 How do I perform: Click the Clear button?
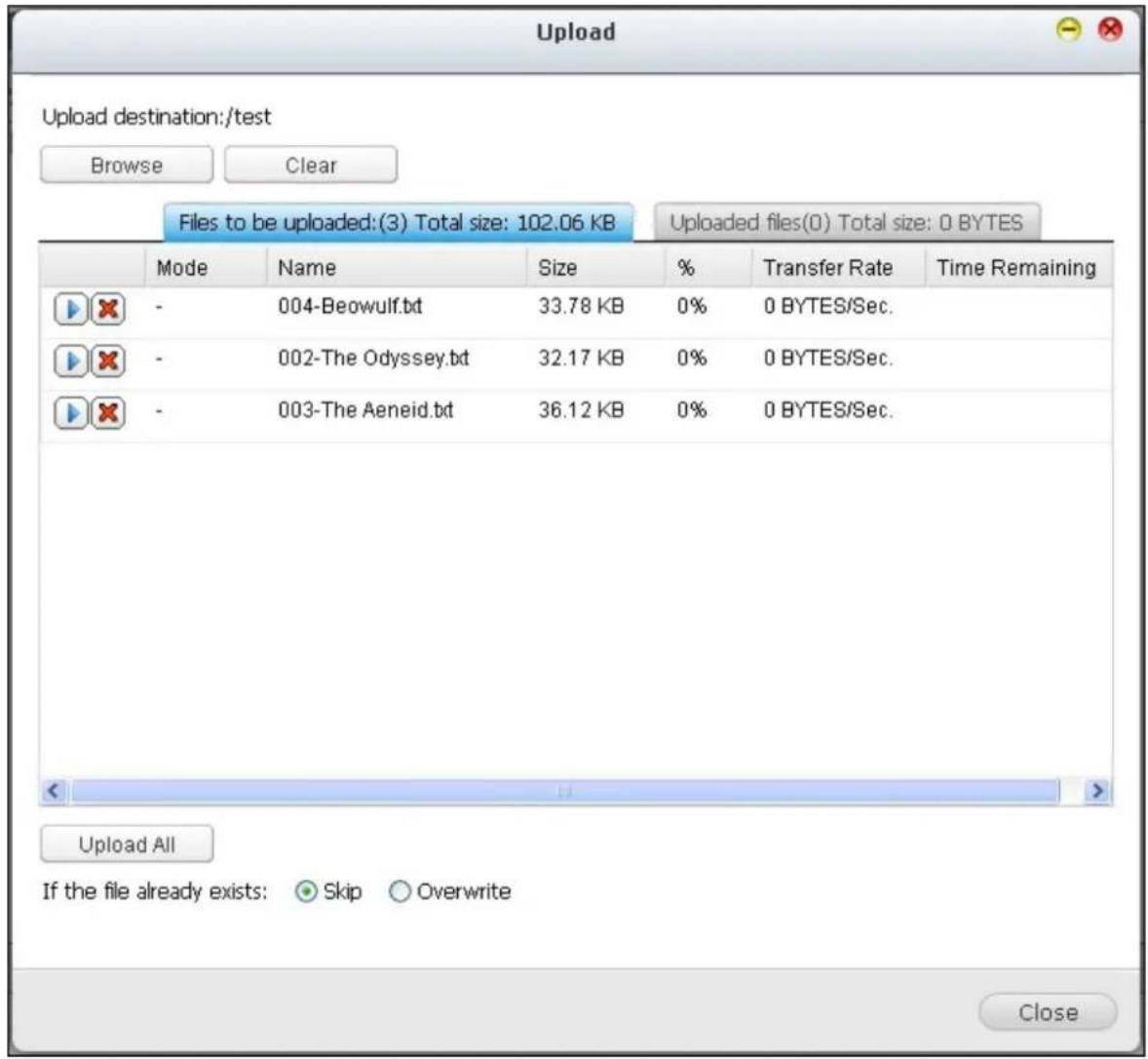tap(311, 165)
